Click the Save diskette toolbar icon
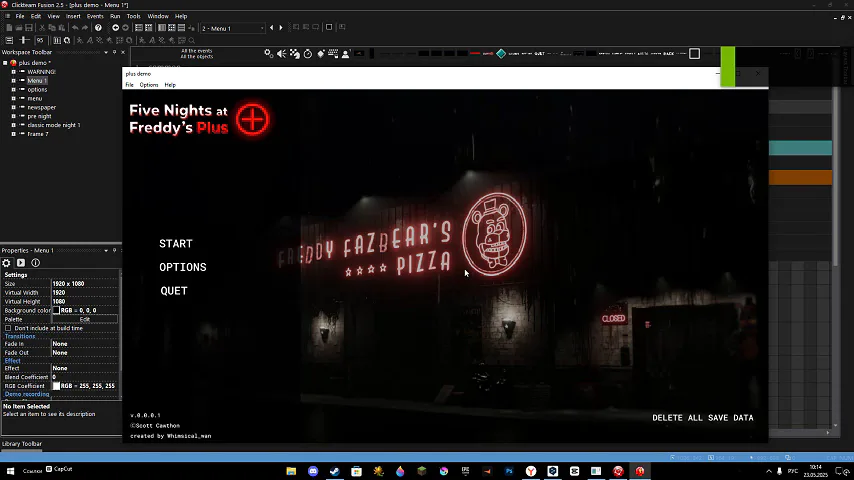 tap(29, 28)
